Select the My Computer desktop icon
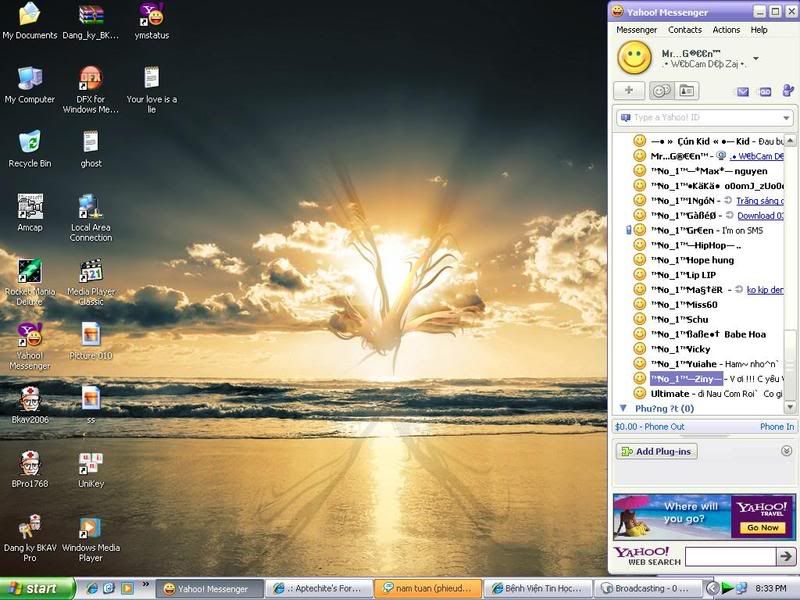The height and width of the screenshot is (600, 800). click(30, 85)
